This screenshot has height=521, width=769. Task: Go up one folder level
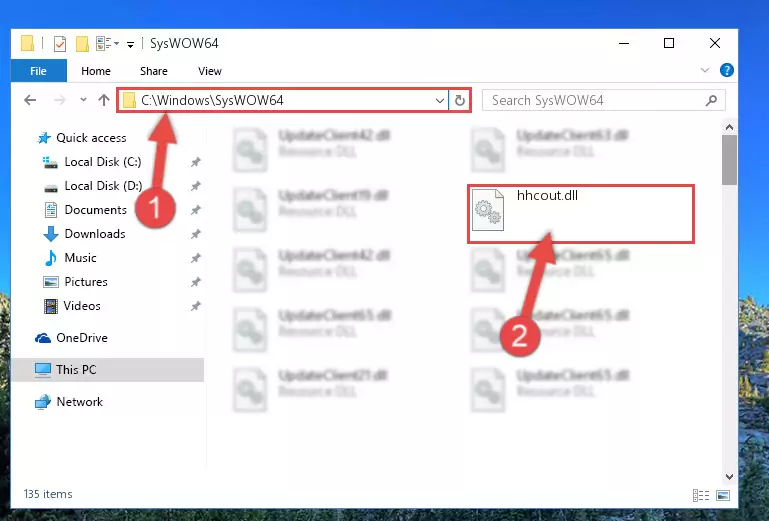103,100
